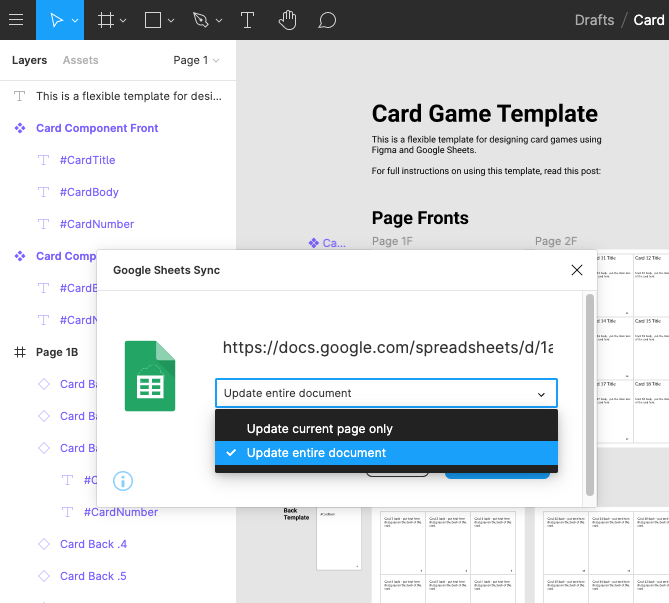Select the Card Back .4 layer
The image size is (669, 603).
pos(93,544)
